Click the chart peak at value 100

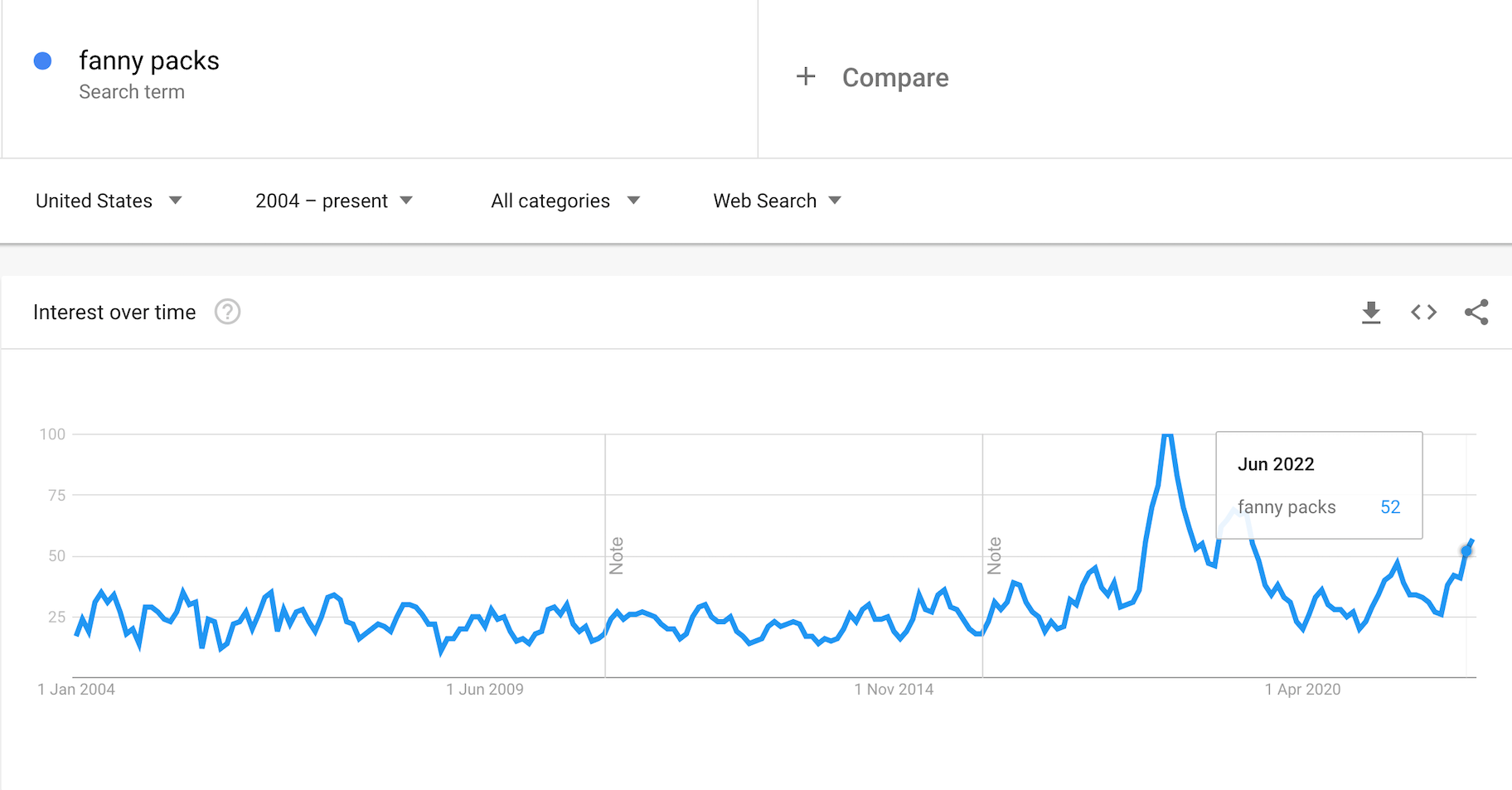pyautogui.click(x=1167, y=435)
